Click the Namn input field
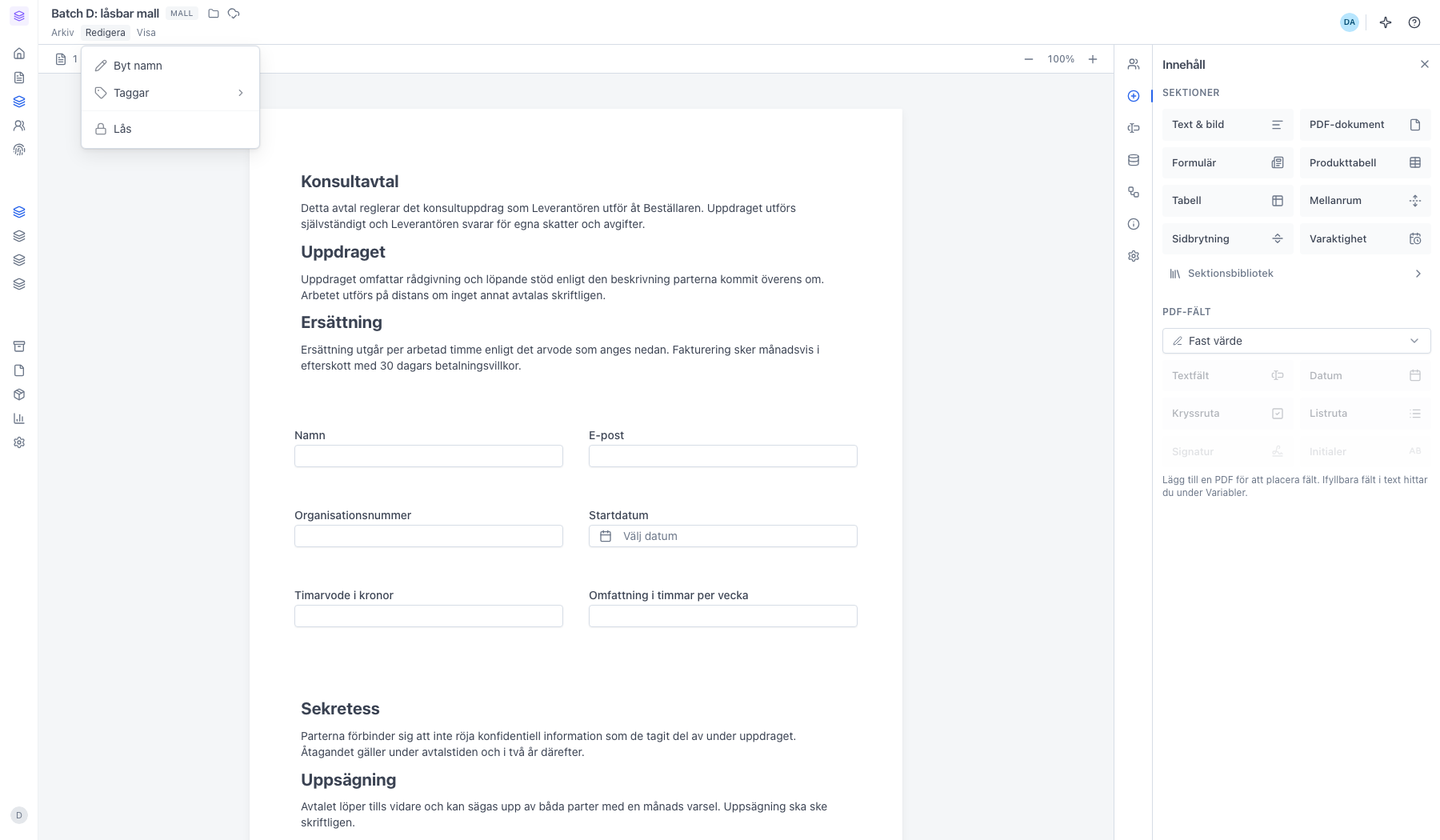Image resolution: width=1440 pixels, height=840 pixels. [429, 456]
